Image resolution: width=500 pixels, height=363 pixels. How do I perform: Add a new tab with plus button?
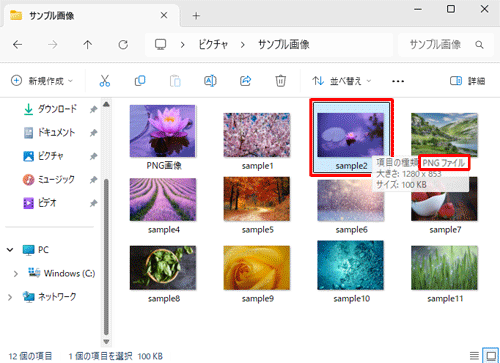coord(196,16)
